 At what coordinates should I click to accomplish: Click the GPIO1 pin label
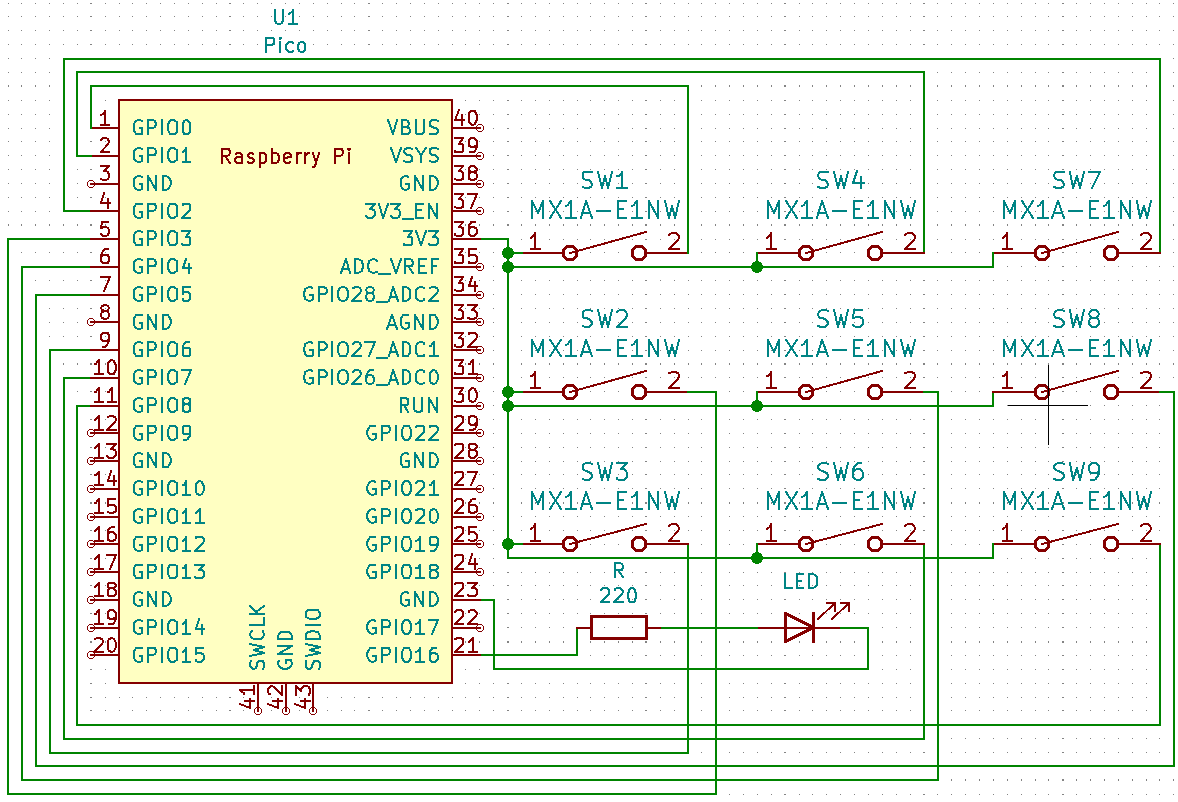[162, 155]
